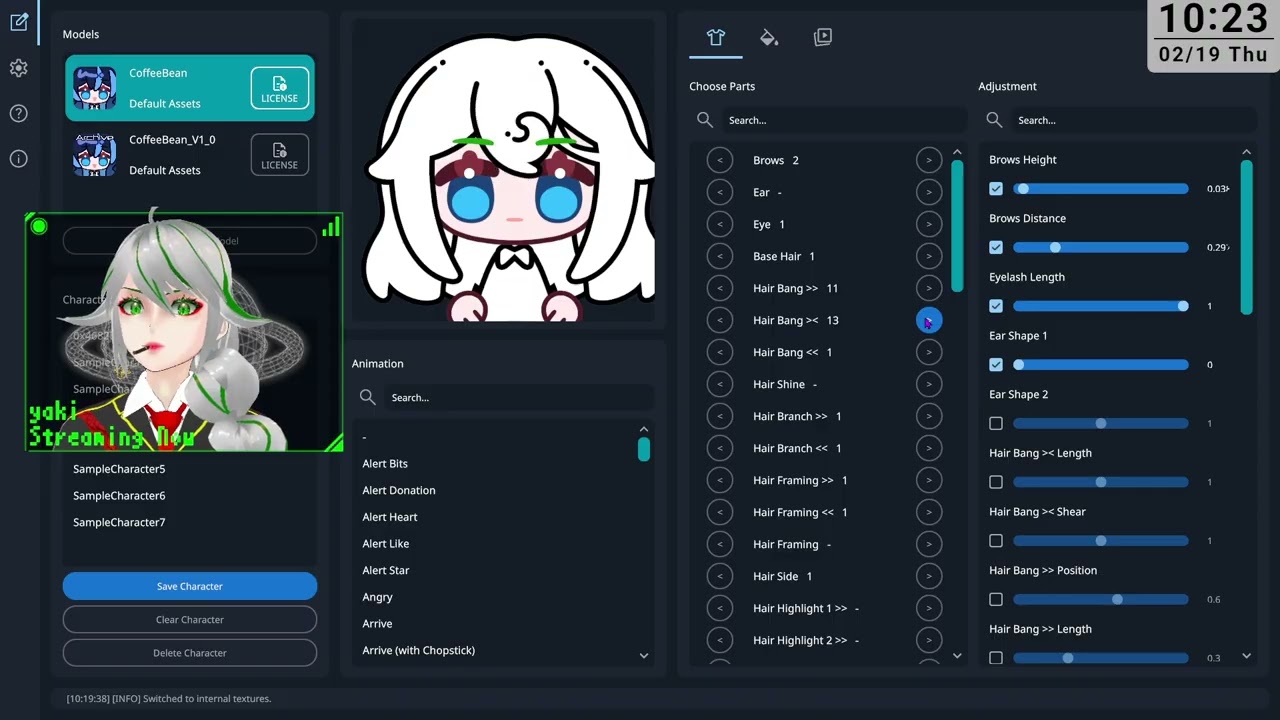
Task: Click previous arrow for Base Hair
Action: click(x=720, y=256)
